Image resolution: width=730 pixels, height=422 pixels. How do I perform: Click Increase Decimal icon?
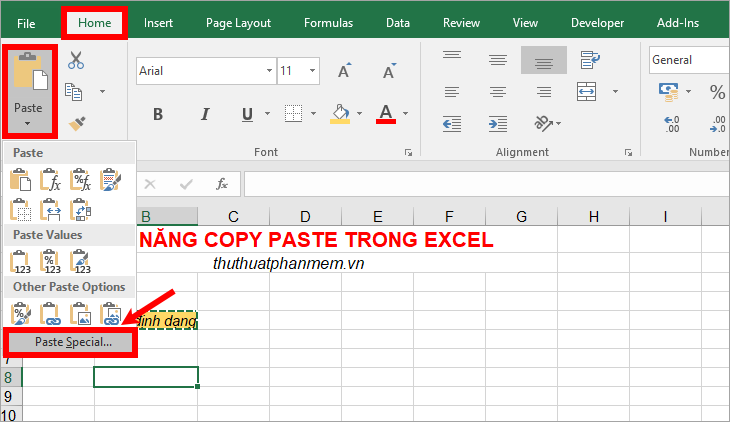(x=672, y=124)
